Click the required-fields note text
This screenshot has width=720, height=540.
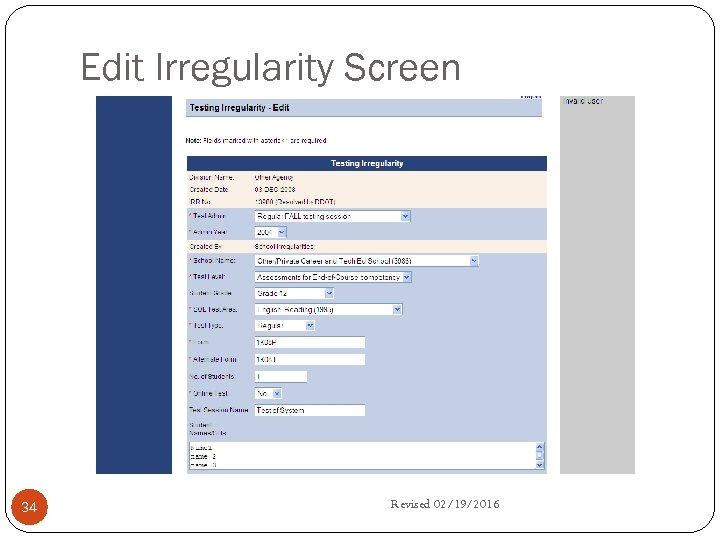(256, 141)
